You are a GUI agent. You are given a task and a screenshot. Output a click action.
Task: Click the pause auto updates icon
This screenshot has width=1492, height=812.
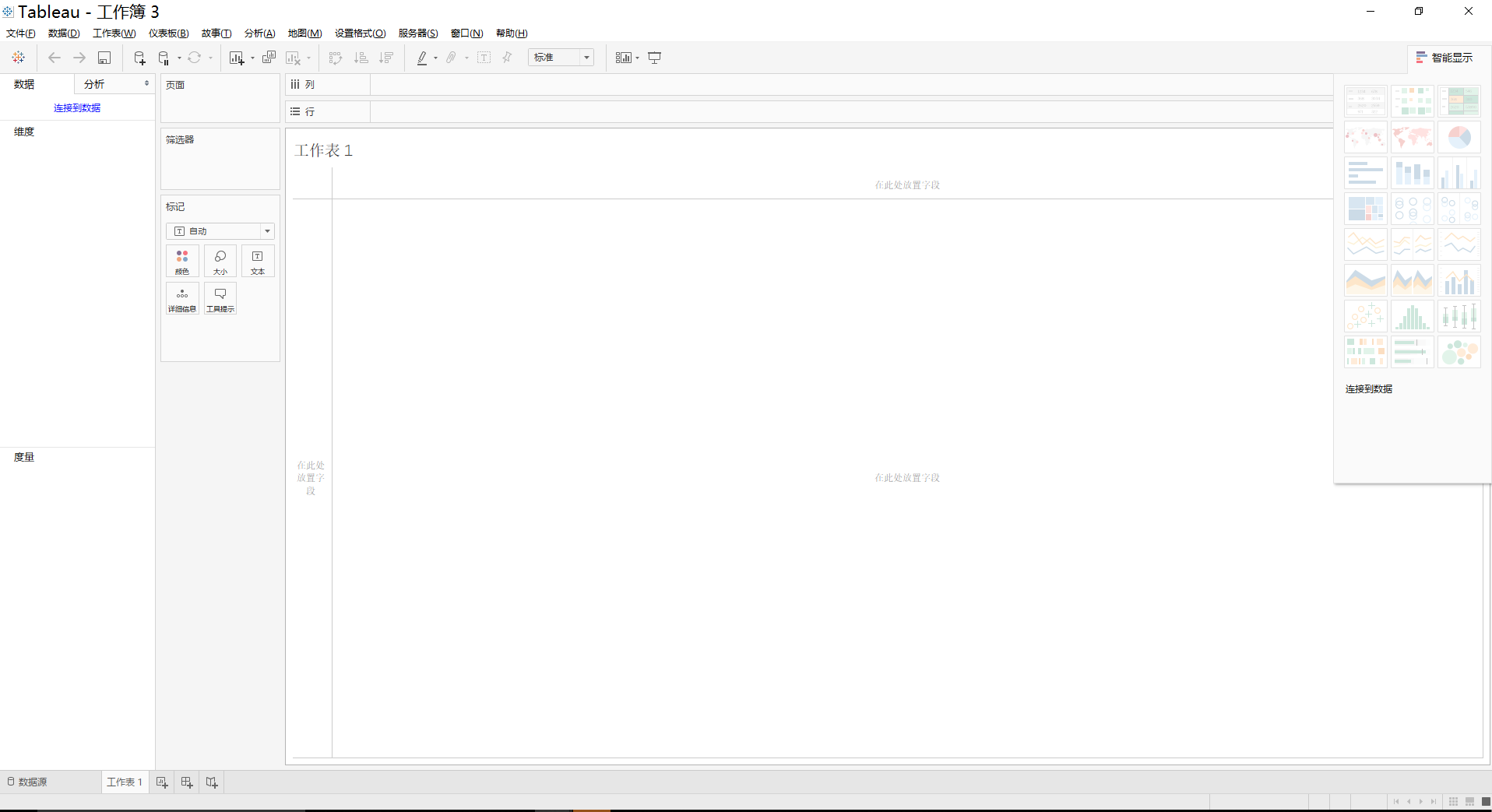tap(164, 58)
